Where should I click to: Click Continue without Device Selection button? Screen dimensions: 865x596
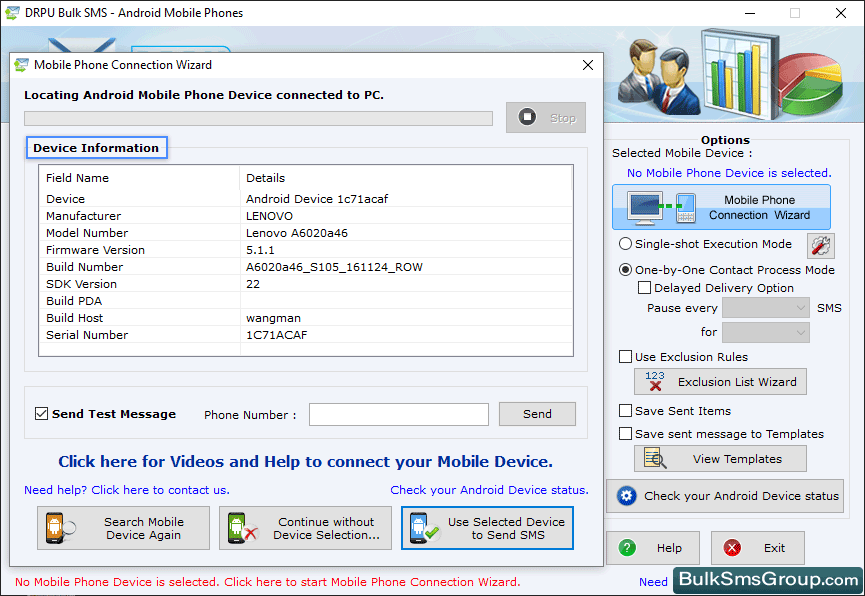coord(305,528)
